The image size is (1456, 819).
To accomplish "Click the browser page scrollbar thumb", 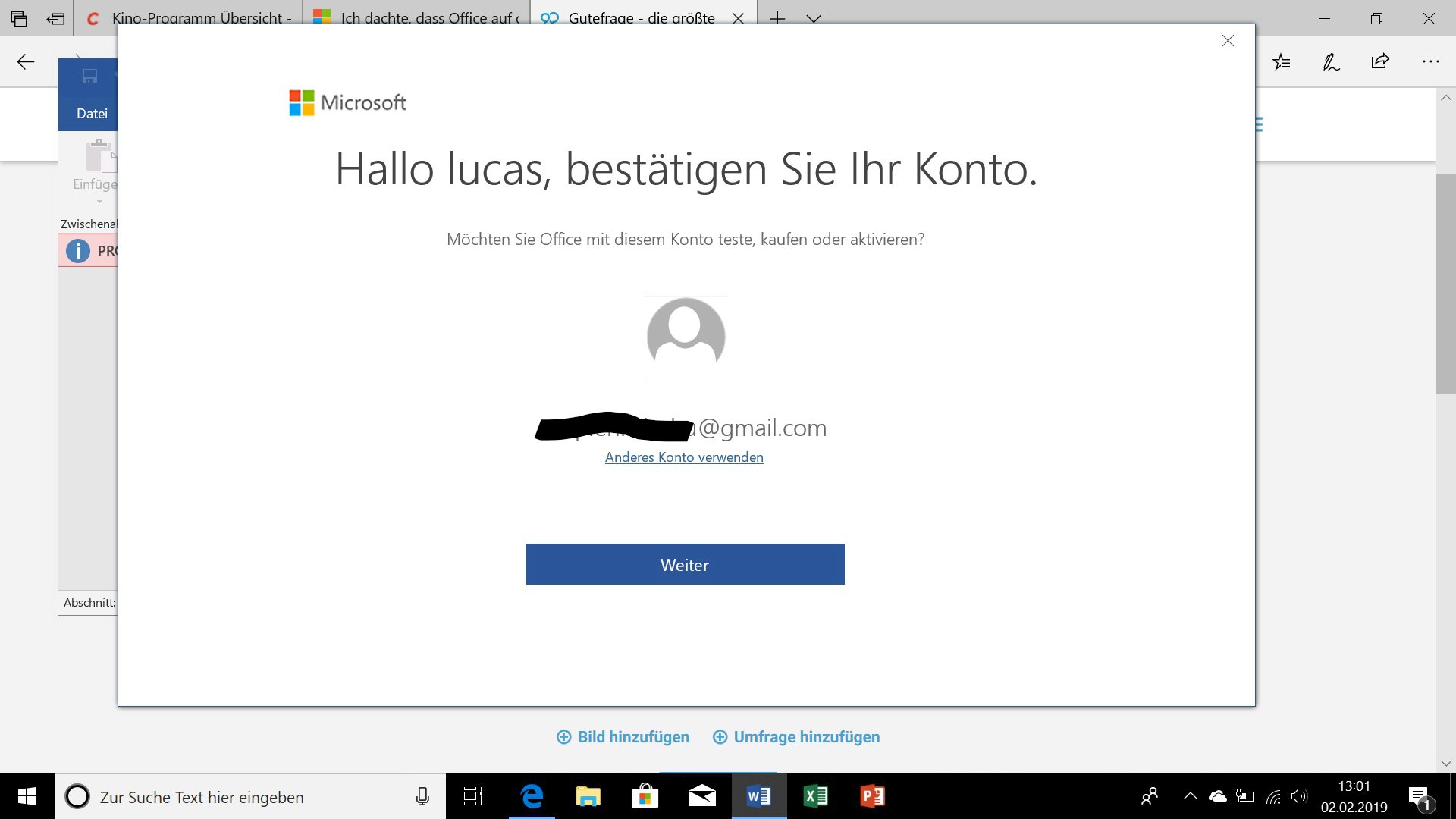I will tap(1446, 284).
